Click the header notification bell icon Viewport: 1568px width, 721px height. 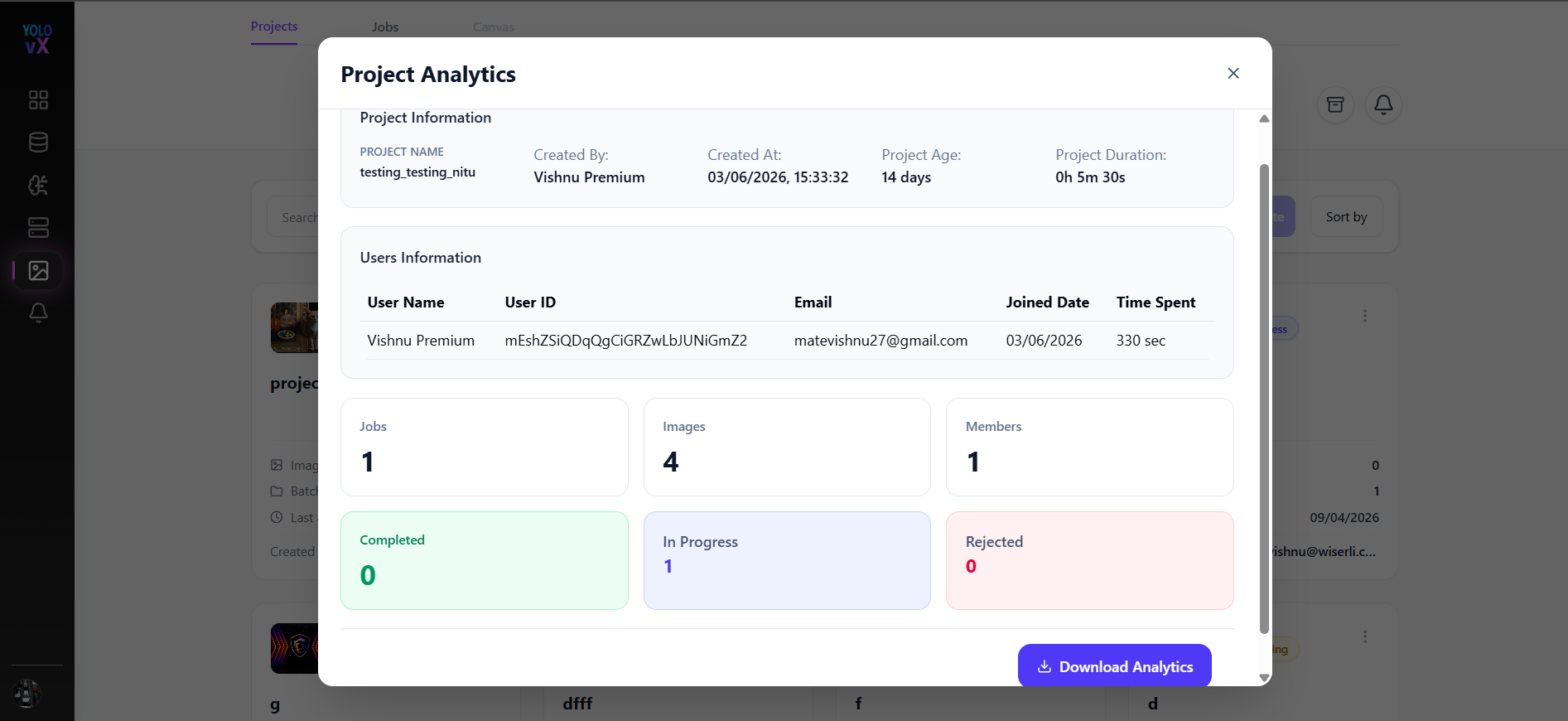[1383, 104]
